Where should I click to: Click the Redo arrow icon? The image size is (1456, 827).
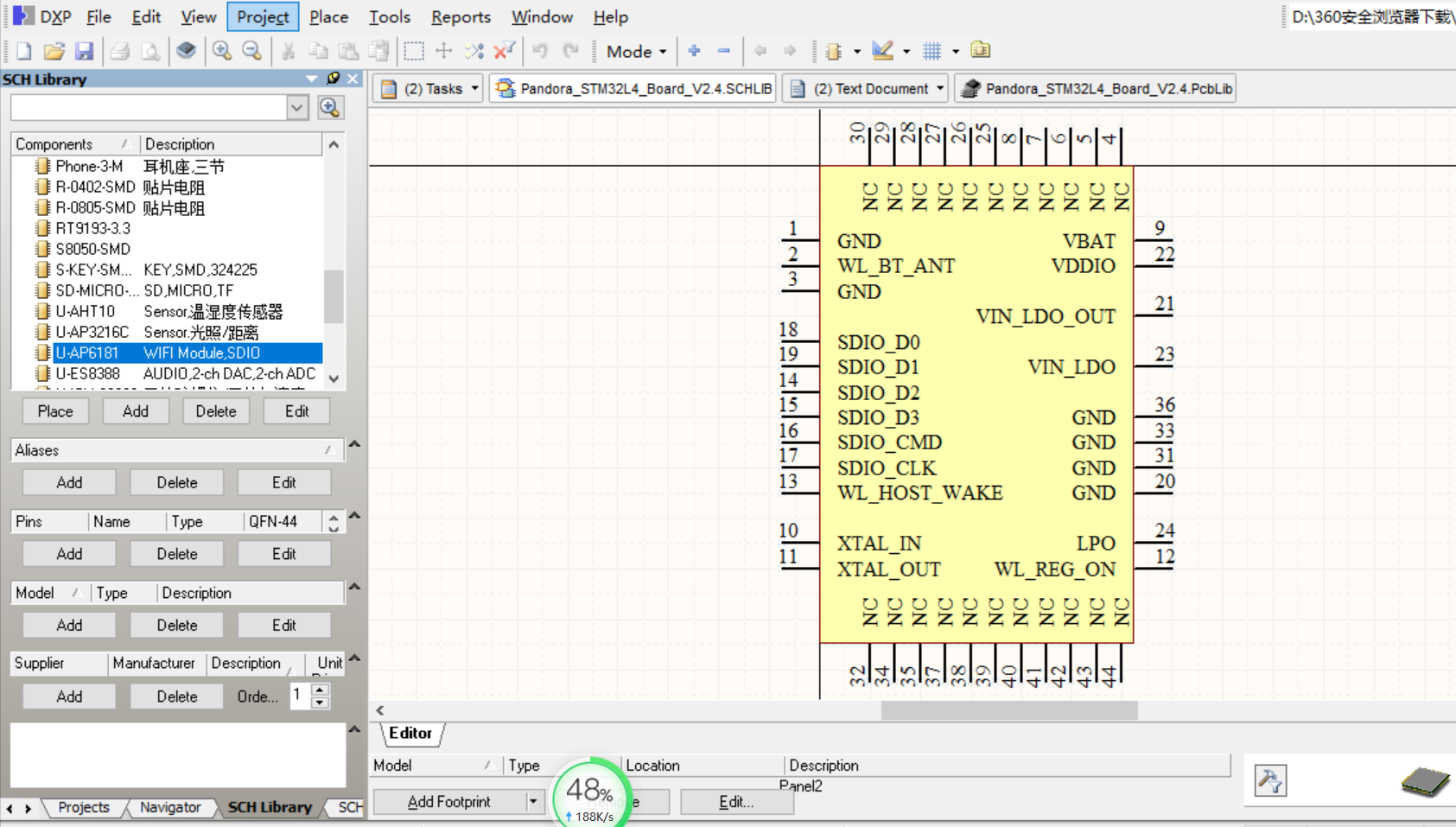[x=570, y=51]
